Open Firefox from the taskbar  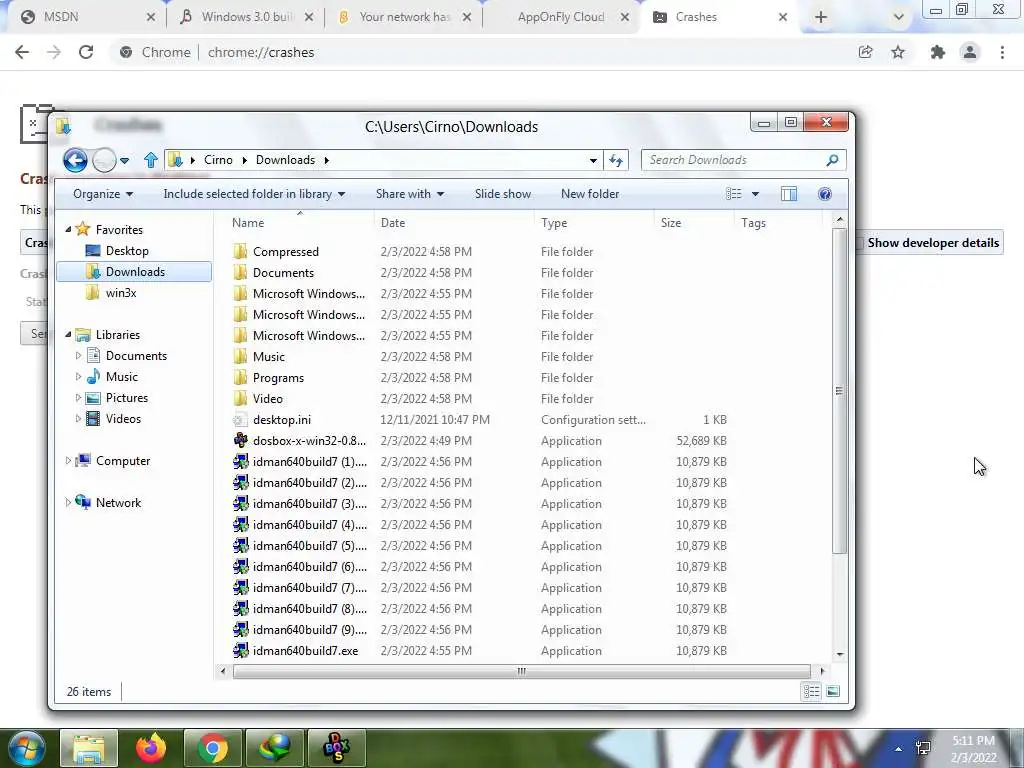[x=151, y=748]
